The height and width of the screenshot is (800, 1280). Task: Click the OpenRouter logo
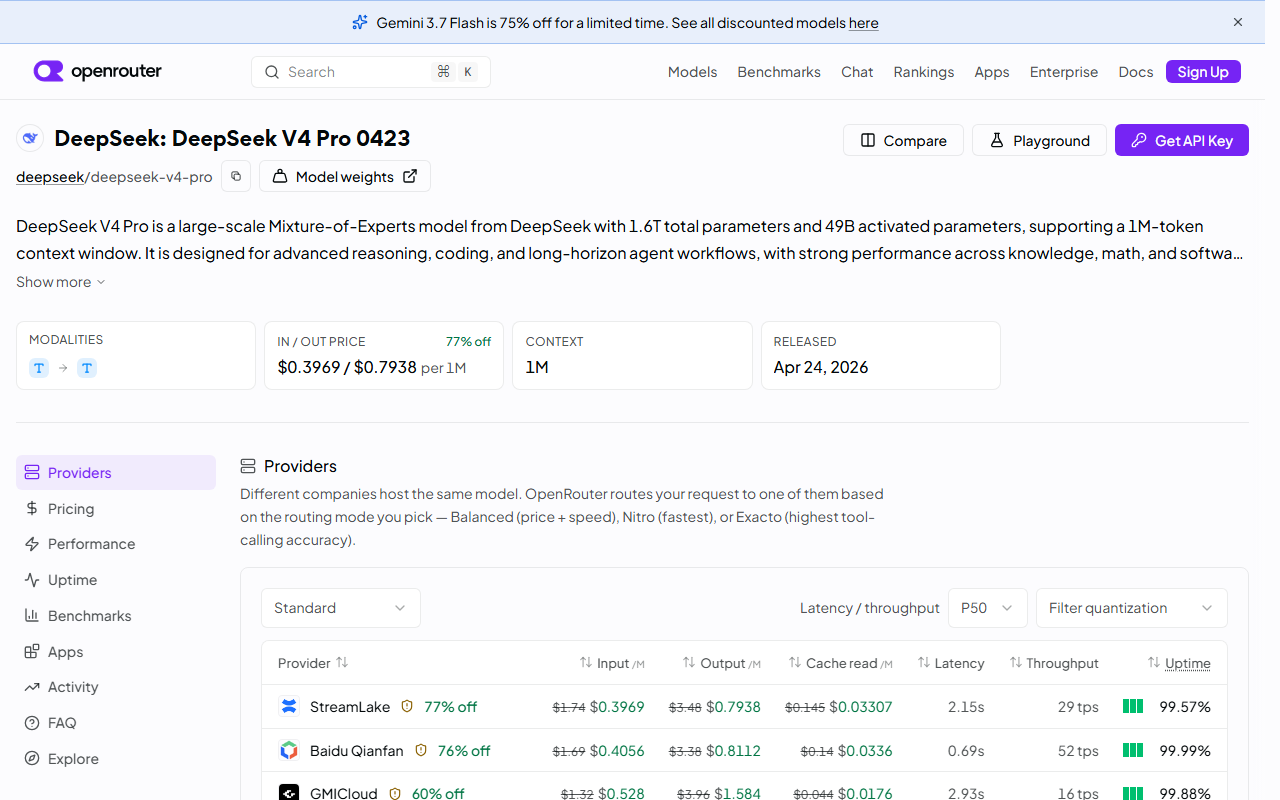click(97, 72)
